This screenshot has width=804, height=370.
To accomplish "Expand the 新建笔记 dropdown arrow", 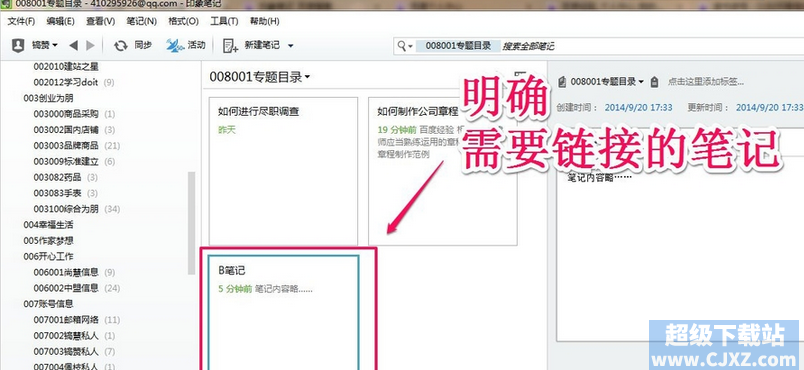I will pyautogui.click(x=291, y=46).
